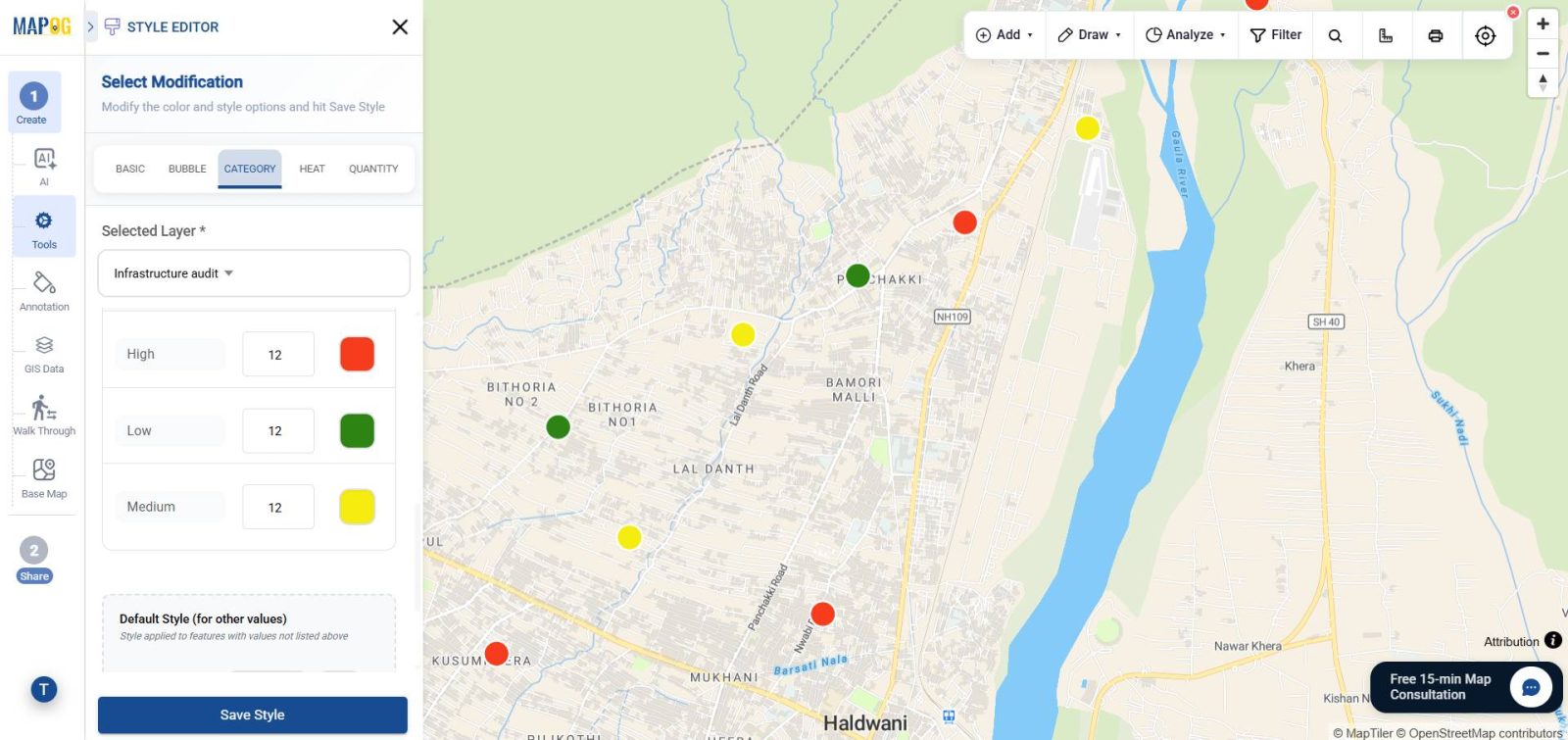Viewport: 1568px width, 740px height.
Task: Open the Tools panel in sidebar
Action: 44,228
